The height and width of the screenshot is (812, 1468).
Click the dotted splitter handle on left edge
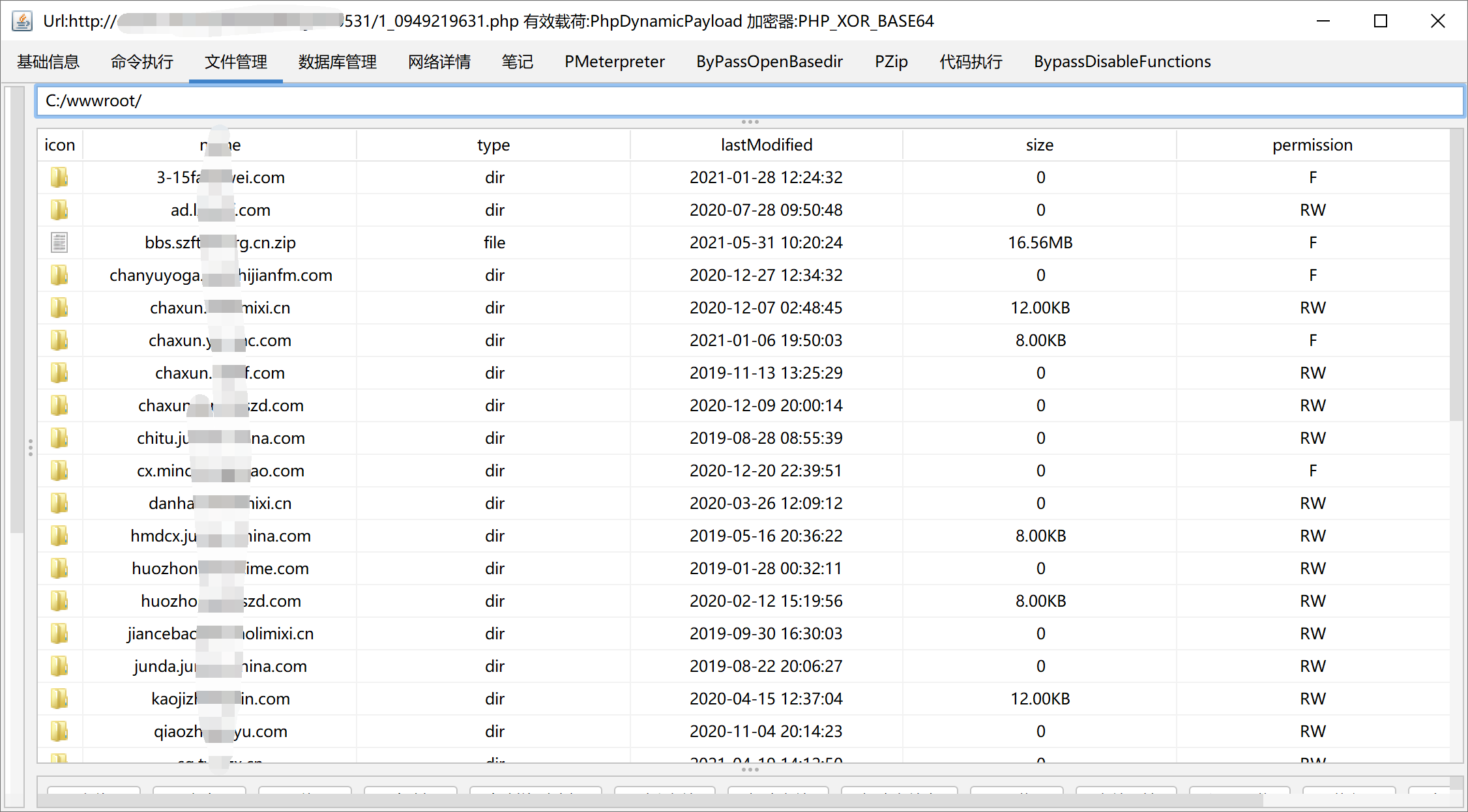point(31,447)
